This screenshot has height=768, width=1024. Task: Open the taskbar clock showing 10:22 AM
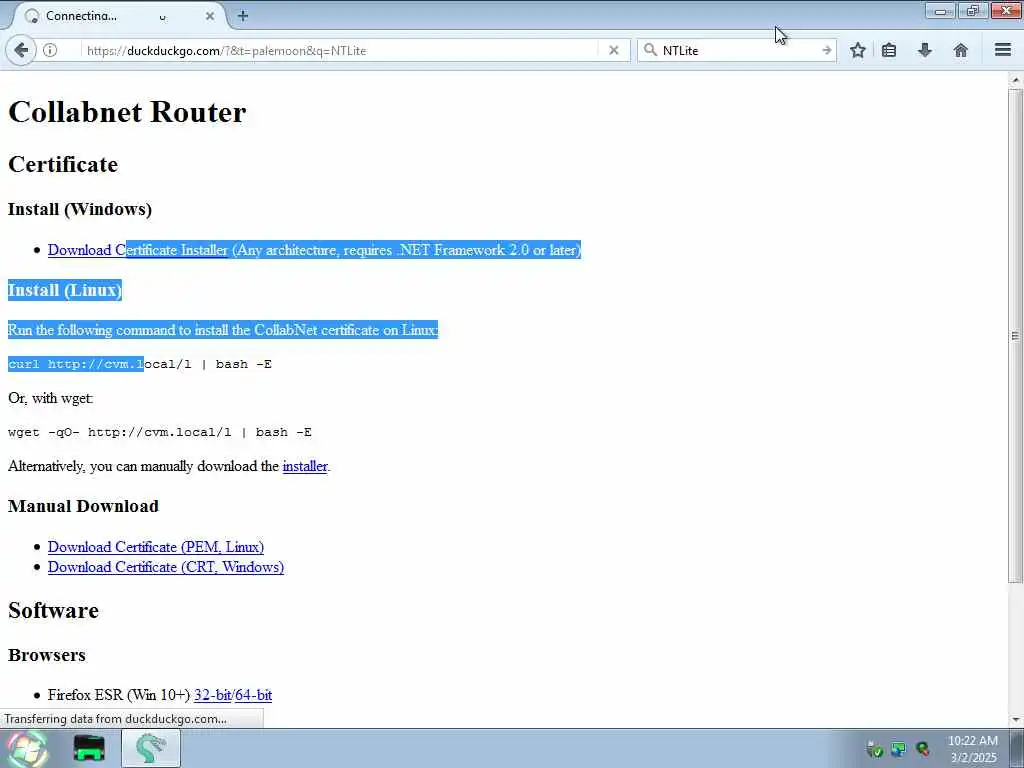coord(973,749)
